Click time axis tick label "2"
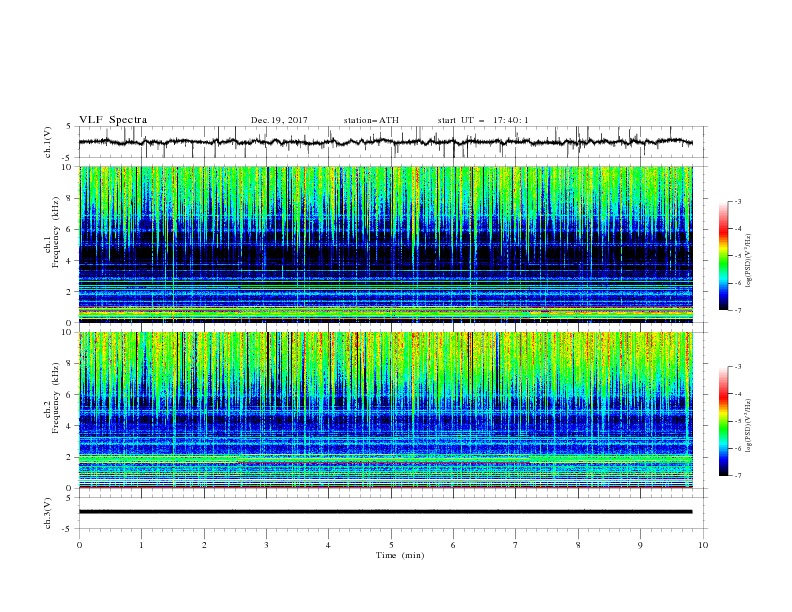Viewport: 792px width, 612px height. (x=204, y=545)
